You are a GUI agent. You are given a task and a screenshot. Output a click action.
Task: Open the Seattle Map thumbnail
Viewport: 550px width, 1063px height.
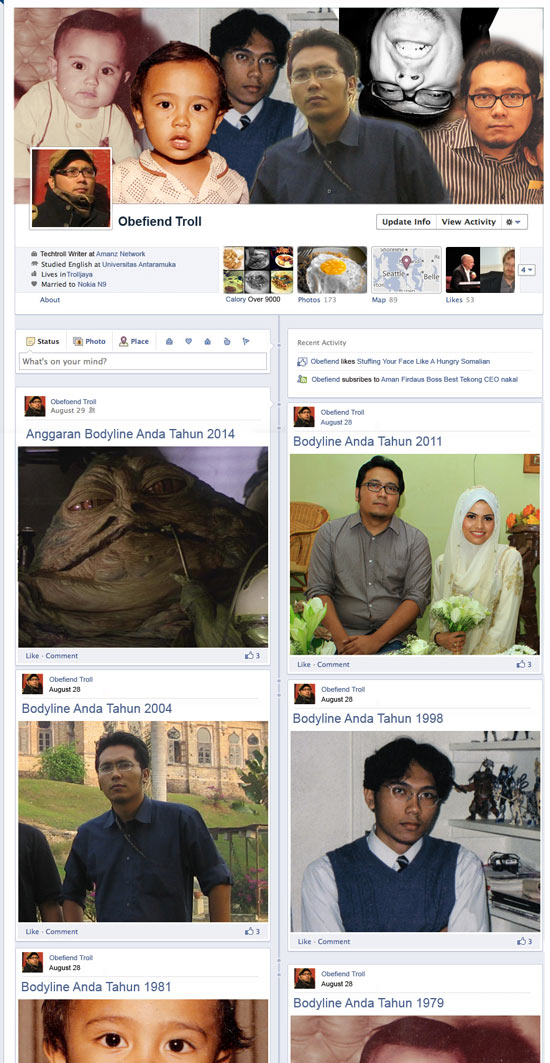click(x=406, y=270)
